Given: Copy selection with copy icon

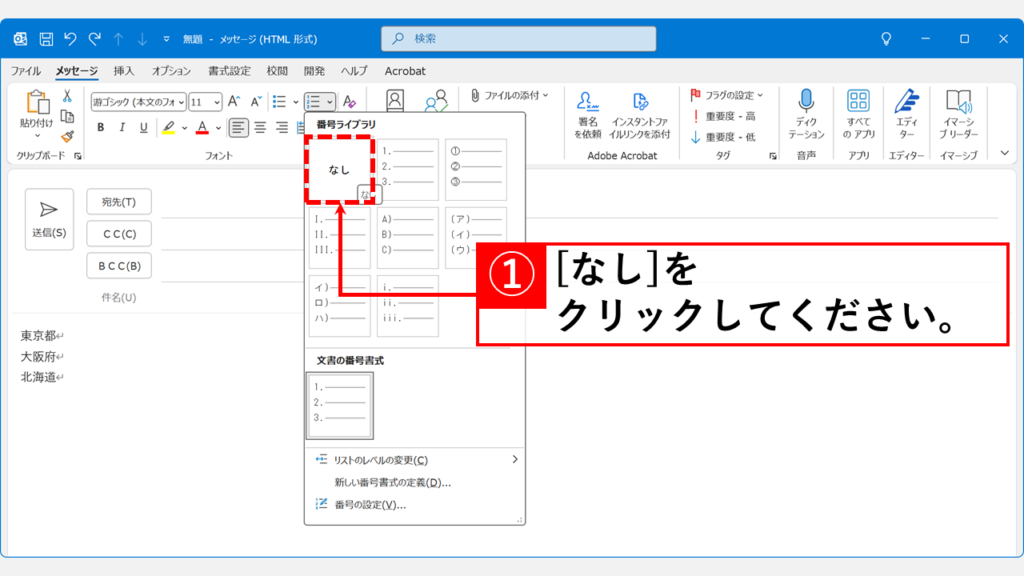Looking at the screenshot, I should (x=67, y=116).
